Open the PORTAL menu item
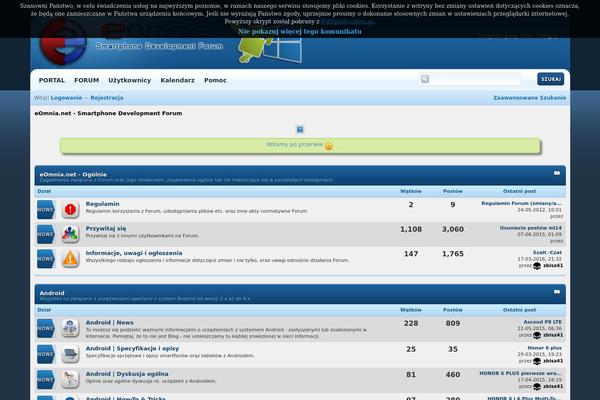The width and height of the screenshot is (600, 400). [52, 80]
